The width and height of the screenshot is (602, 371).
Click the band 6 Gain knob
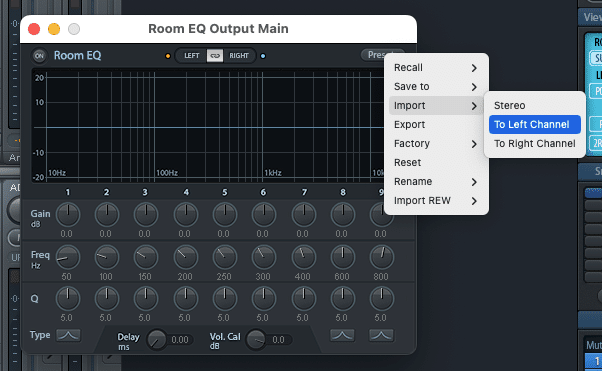coord(264,215)
